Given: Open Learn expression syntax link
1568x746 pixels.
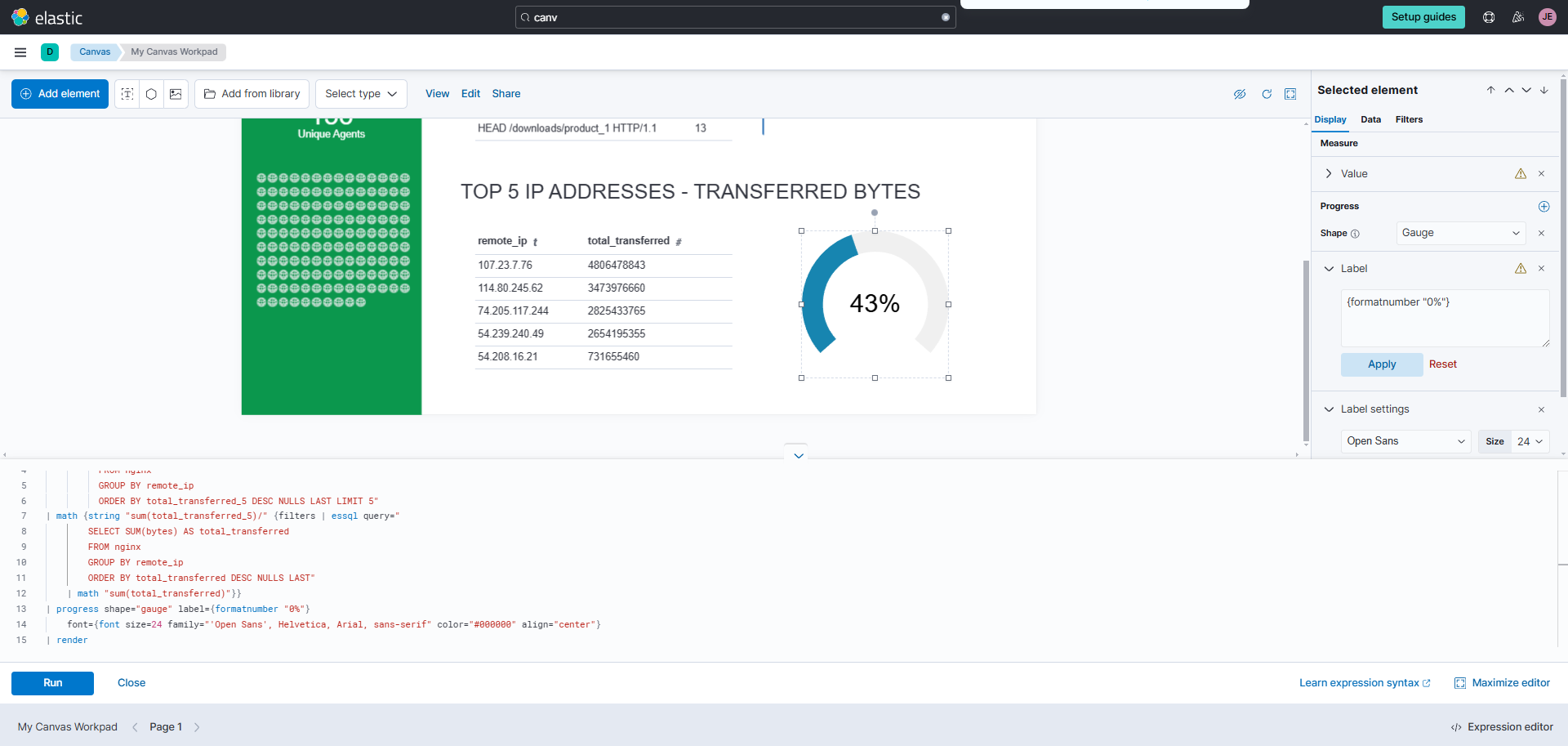Looking at the screenshot, I should [1365, 683].
